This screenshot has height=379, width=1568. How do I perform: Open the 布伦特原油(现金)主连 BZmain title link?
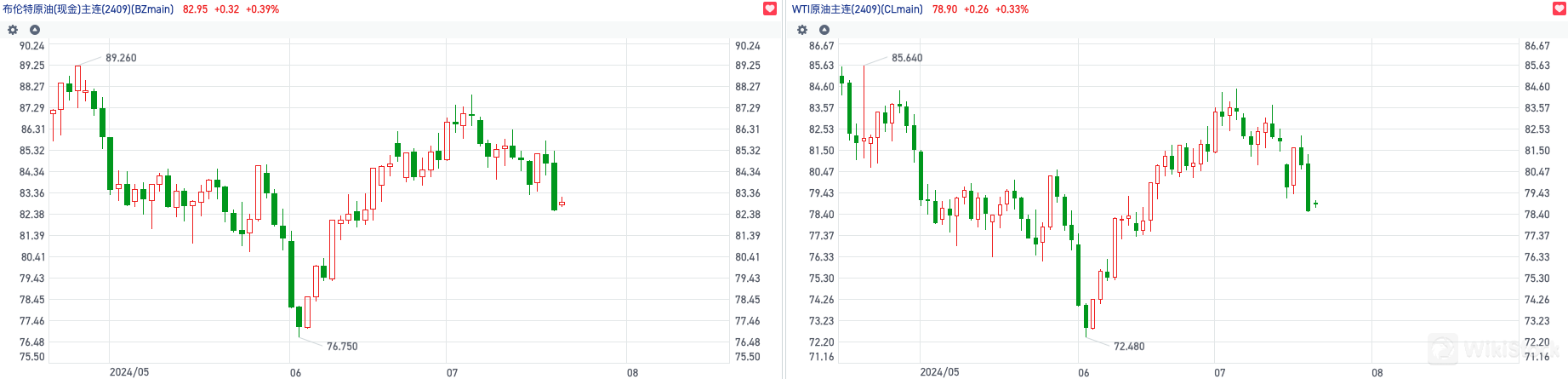[x=88, y=9]
